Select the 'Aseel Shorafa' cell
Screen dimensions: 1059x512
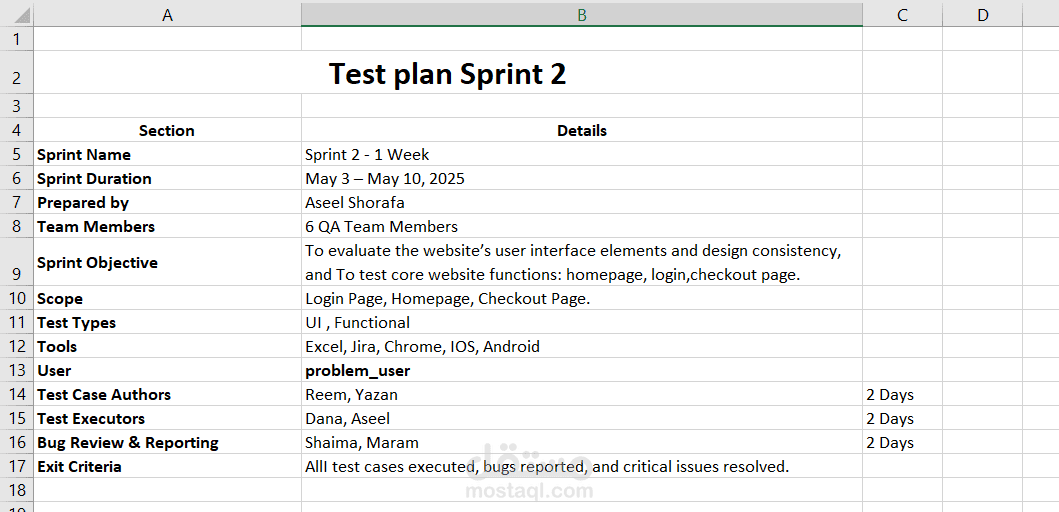click(582, 202)
